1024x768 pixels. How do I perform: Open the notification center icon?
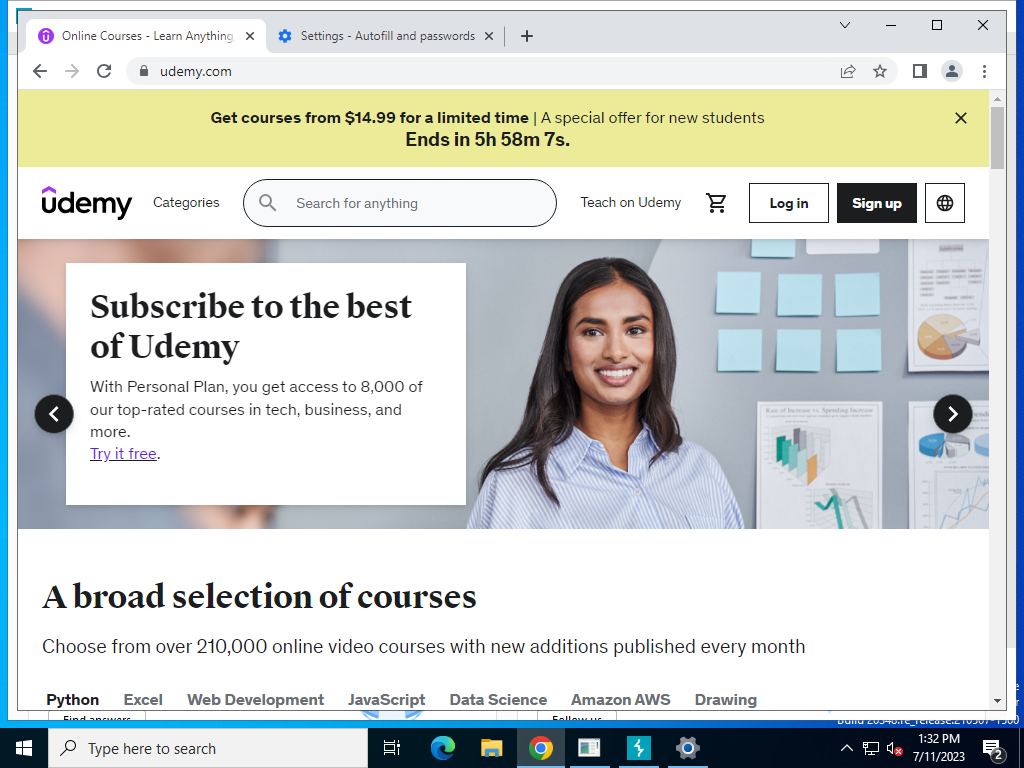coord(992,748)
